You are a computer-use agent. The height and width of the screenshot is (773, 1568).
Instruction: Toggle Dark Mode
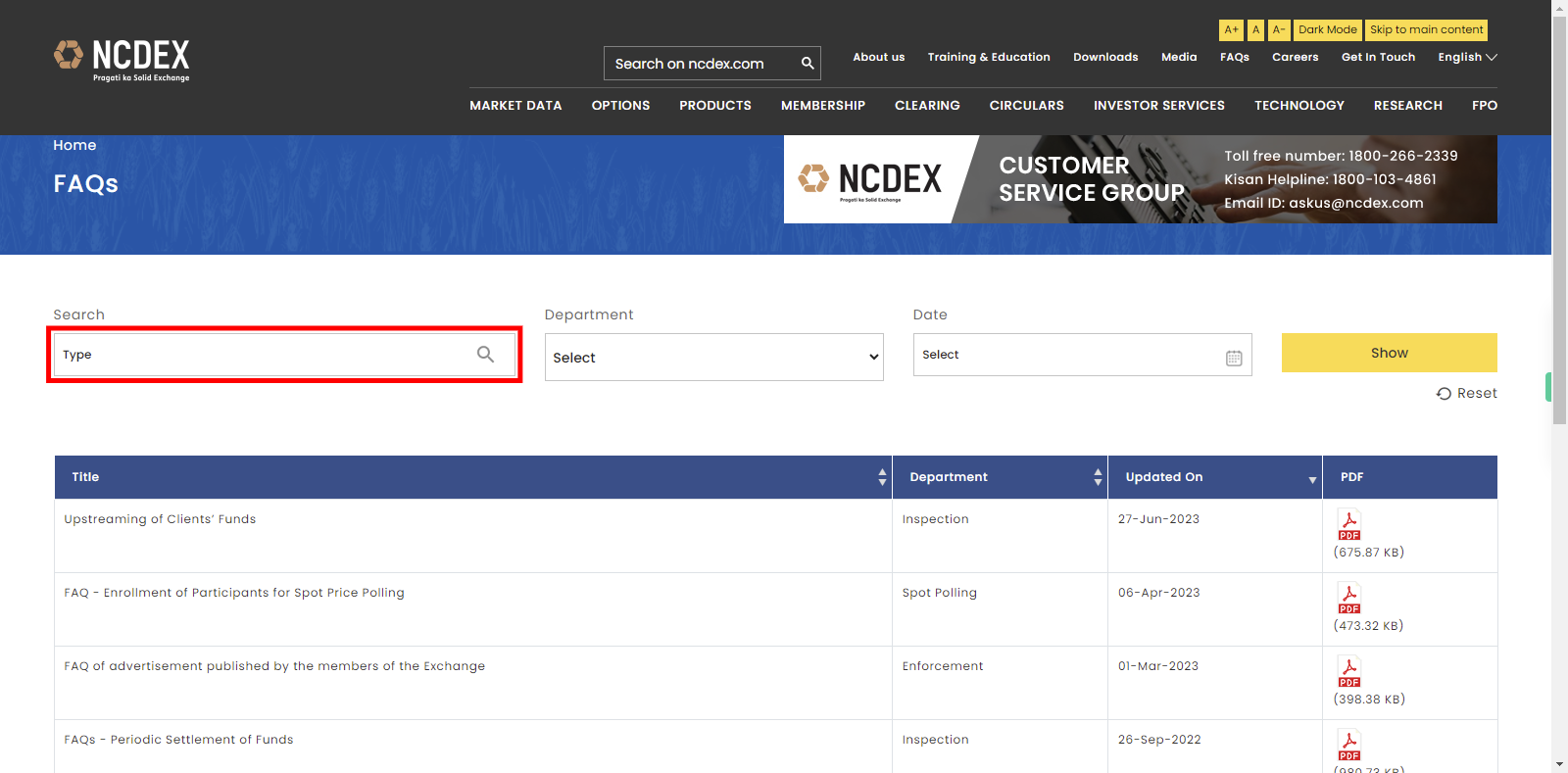(1328, 30)
